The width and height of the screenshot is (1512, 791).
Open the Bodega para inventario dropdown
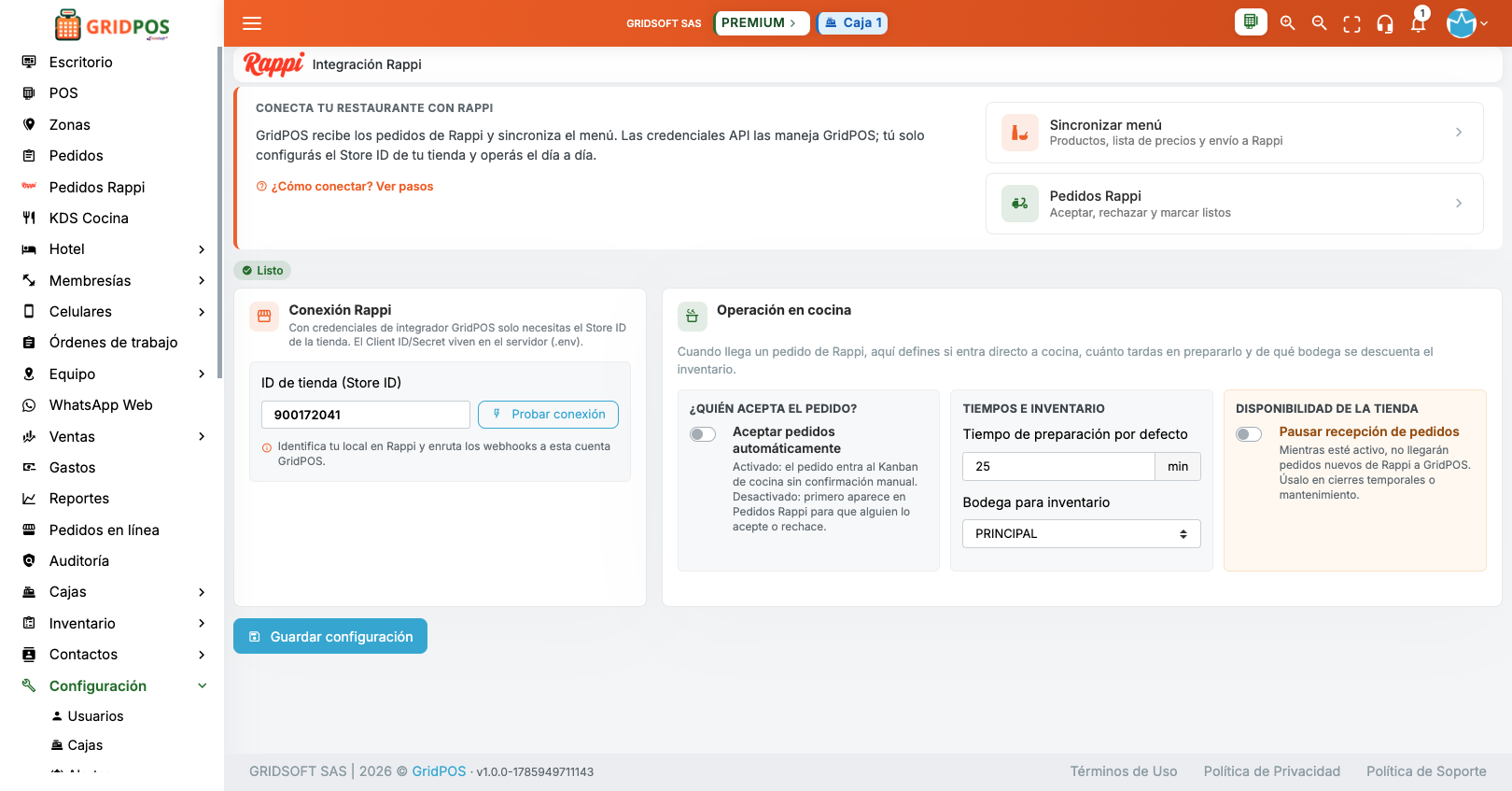tap(1081, 533)
